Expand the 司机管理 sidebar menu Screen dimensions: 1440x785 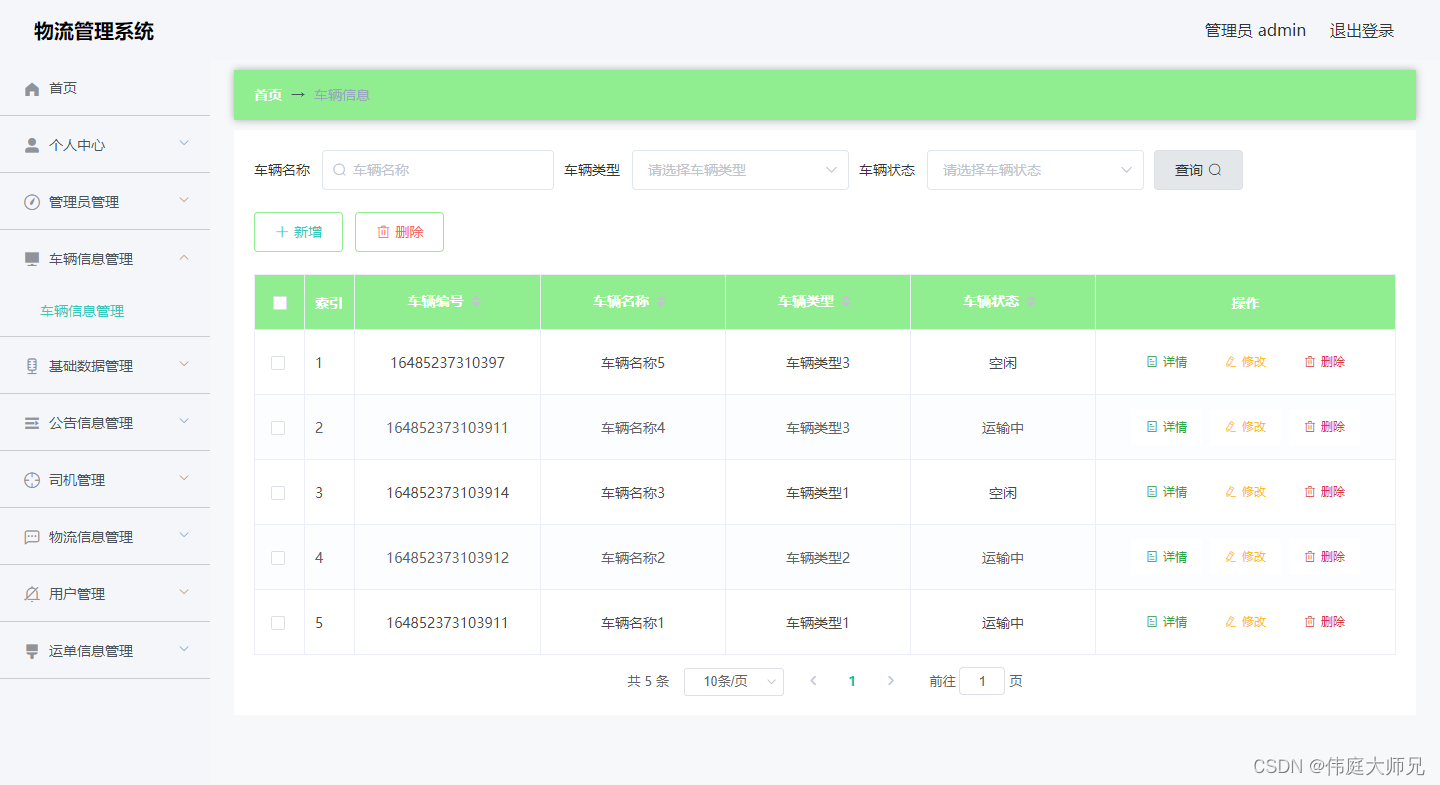pyautogui.click(x=105, y=480)
